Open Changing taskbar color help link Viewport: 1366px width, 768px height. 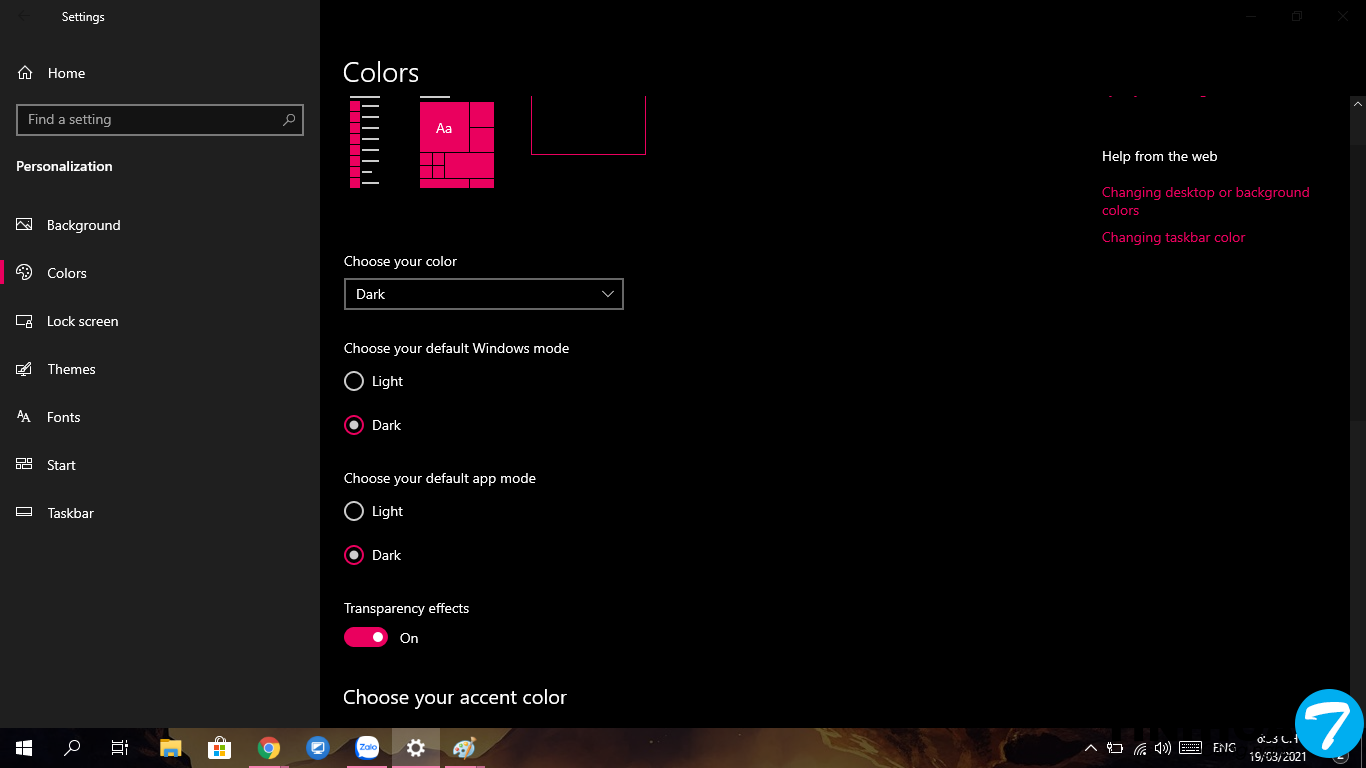1173,238
